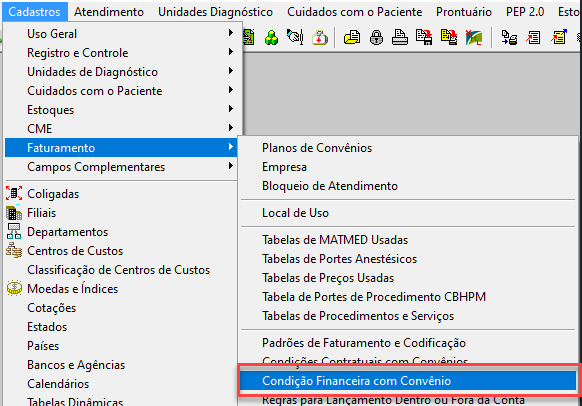582x406 pixels.
Task: Click the open folder with document icon
Action: coord(352,37)
